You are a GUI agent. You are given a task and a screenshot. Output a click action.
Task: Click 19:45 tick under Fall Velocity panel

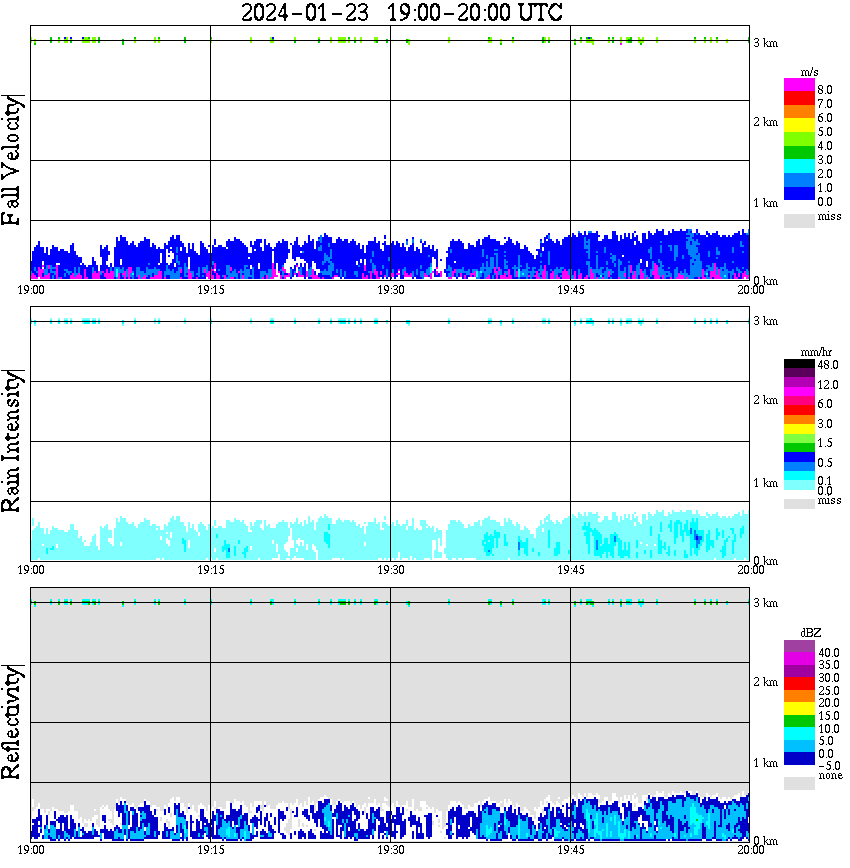pos(571,290)
